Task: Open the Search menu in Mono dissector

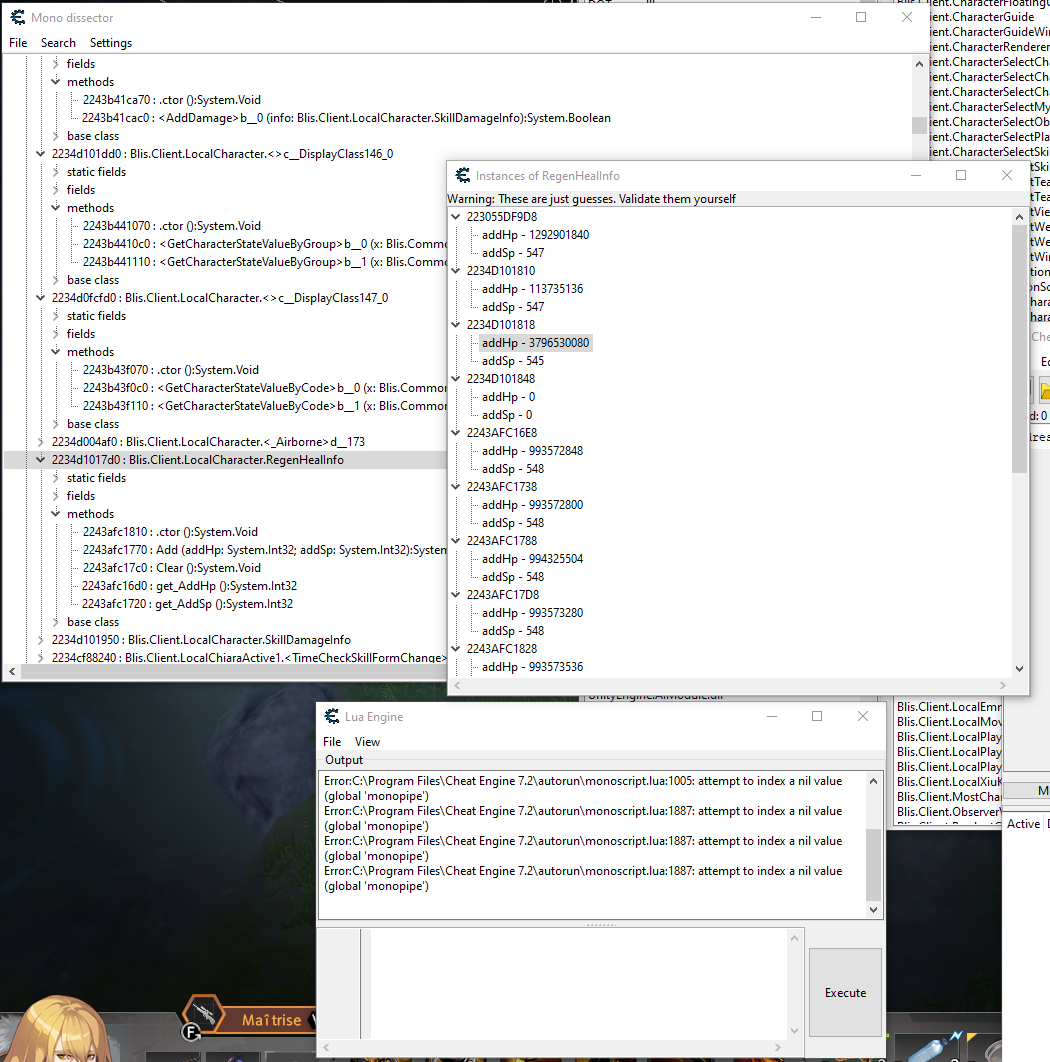Action: [58, 43]
